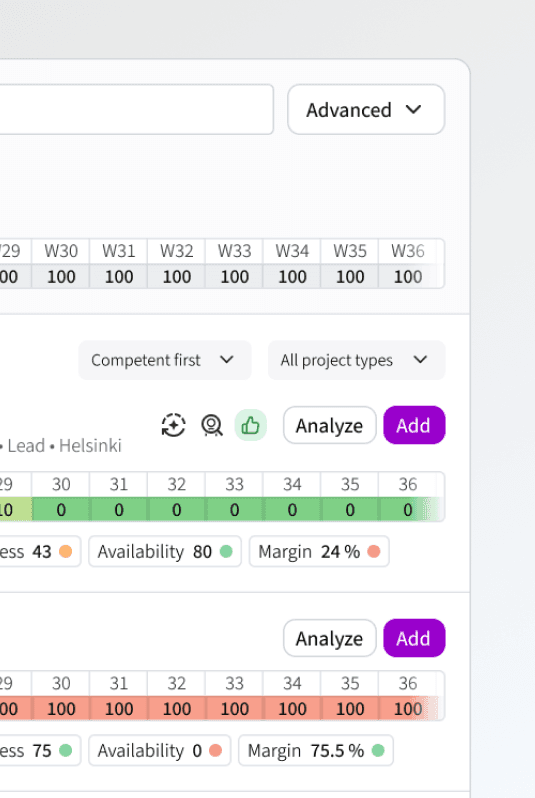Select the W32 week column header

tap(177, 251)
